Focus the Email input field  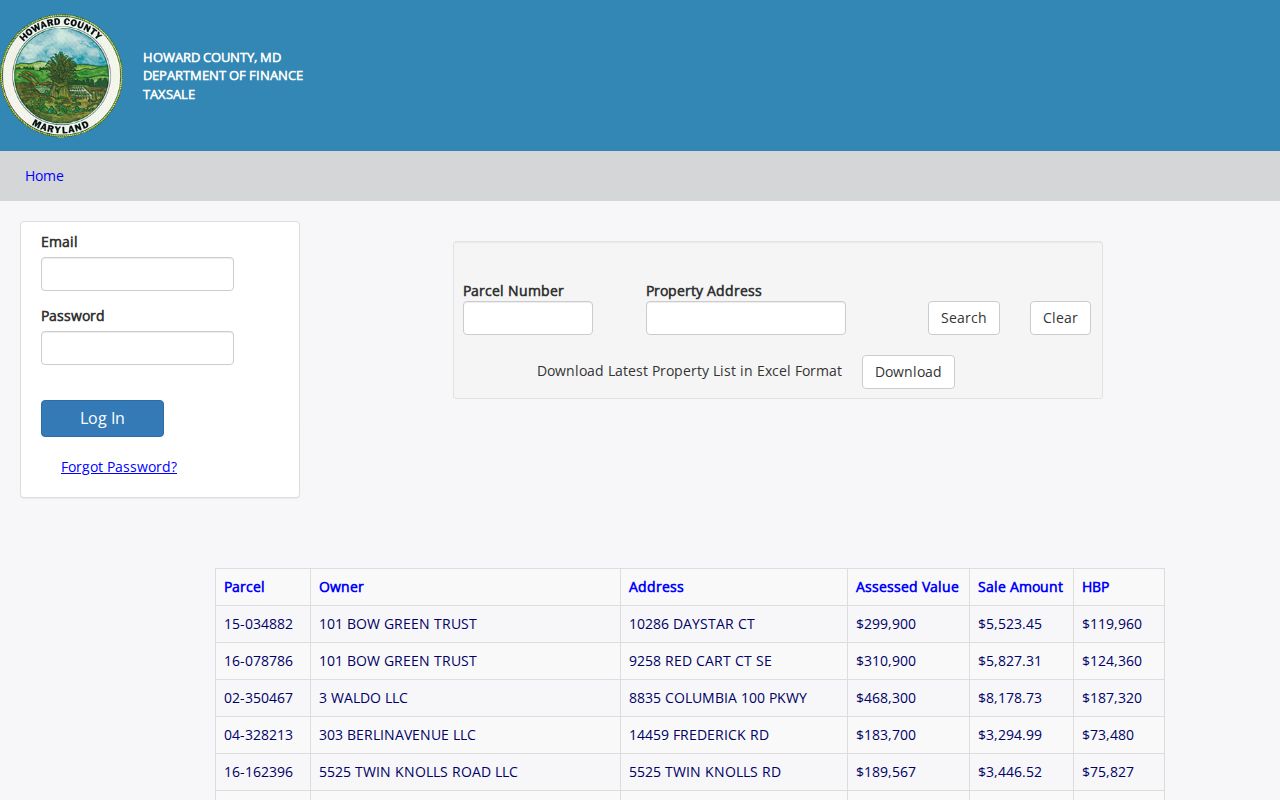[137, 274]
